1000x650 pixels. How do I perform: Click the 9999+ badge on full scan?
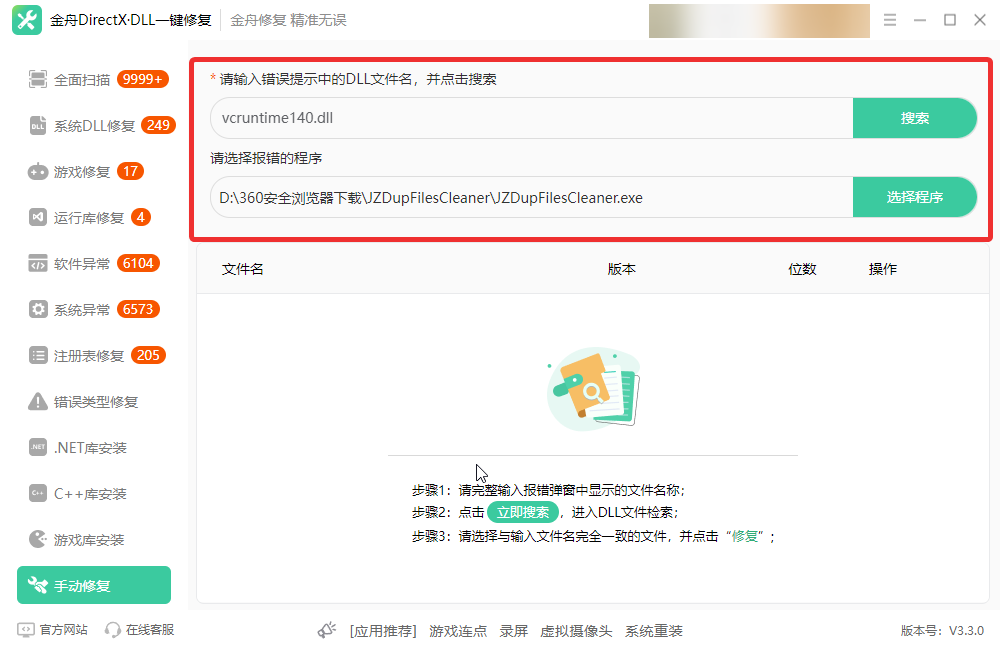point(143,79)
